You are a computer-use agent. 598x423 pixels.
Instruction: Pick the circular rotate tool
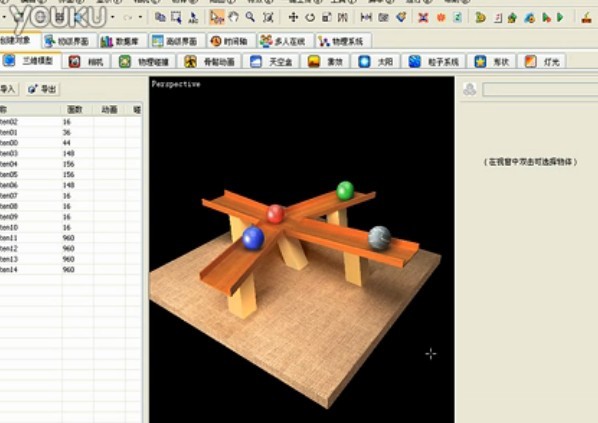click(x=310, y=17)
